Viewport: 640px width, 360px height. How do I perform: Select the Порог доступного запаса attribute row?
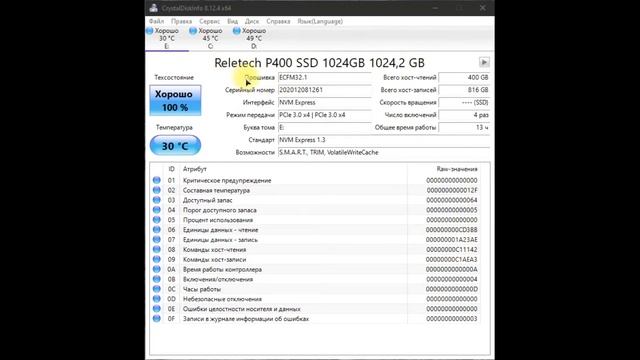click(x=315, y=210)
